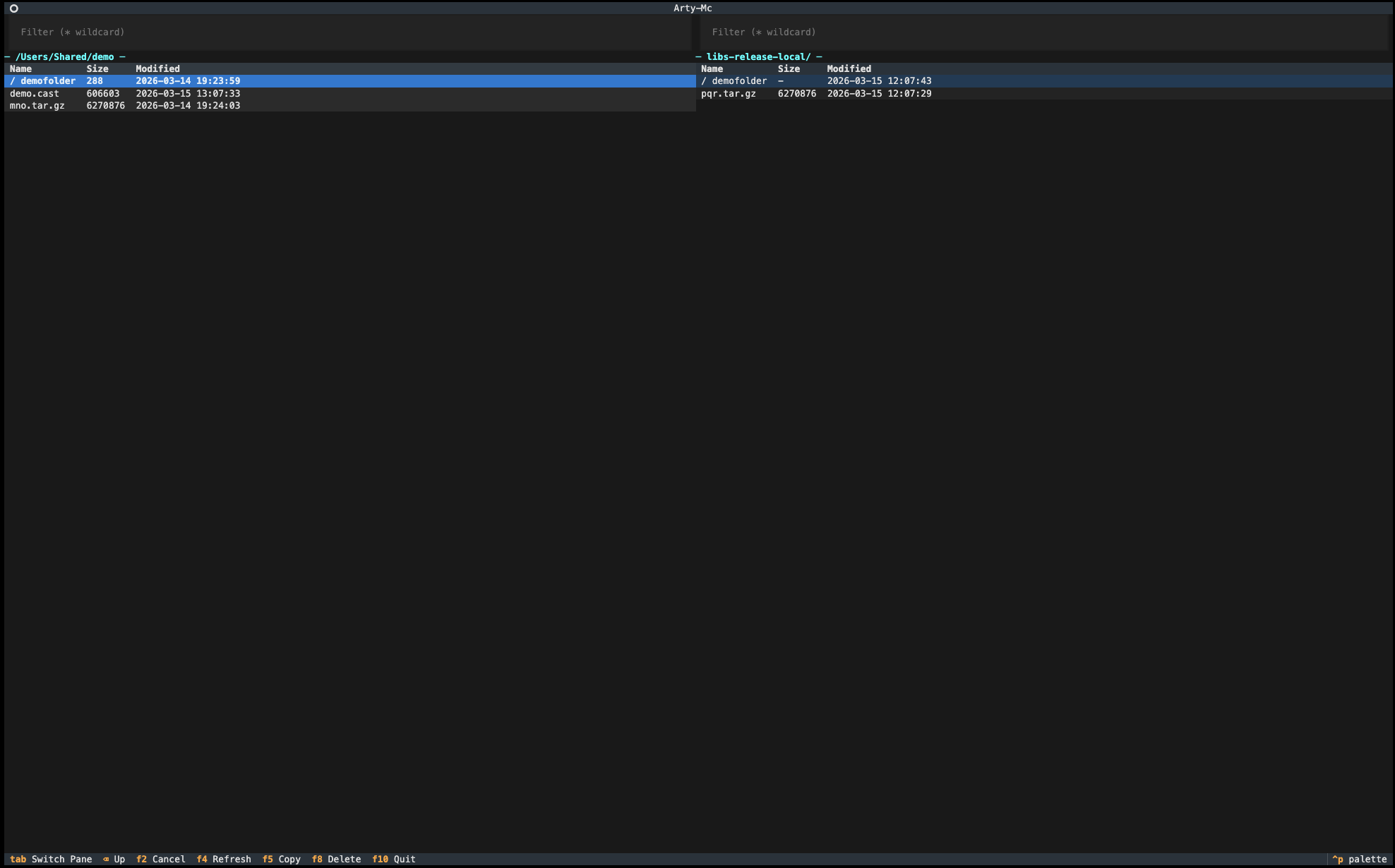The width and height of the screenshot is (1395, 868).
Task: Sort left pane by Size column
Action: tap(97, 69)
